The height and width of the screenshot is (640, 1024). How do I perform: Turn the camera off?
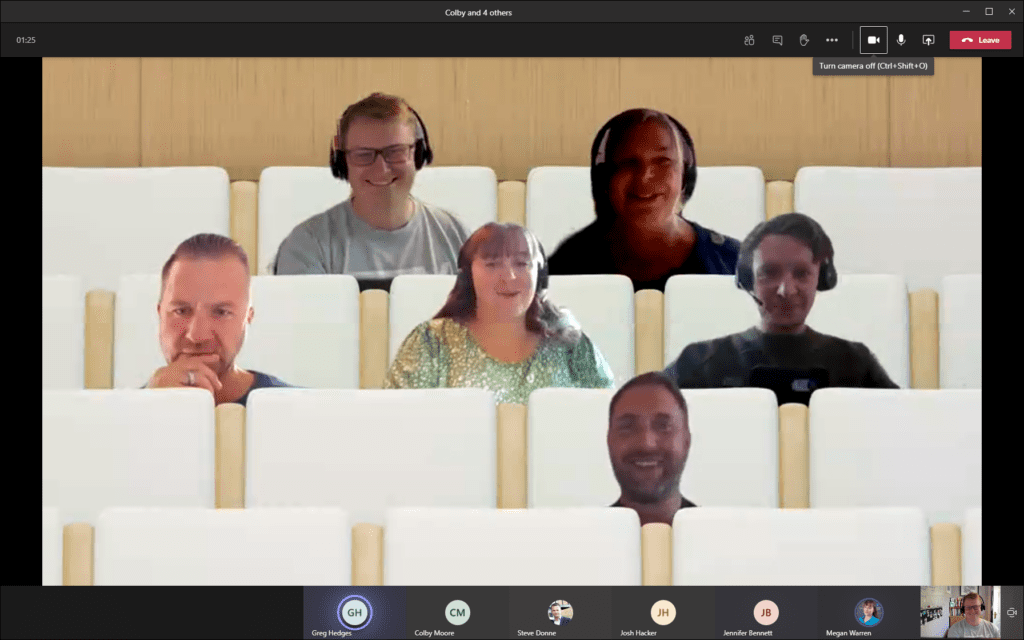click(x=873, y=40)
